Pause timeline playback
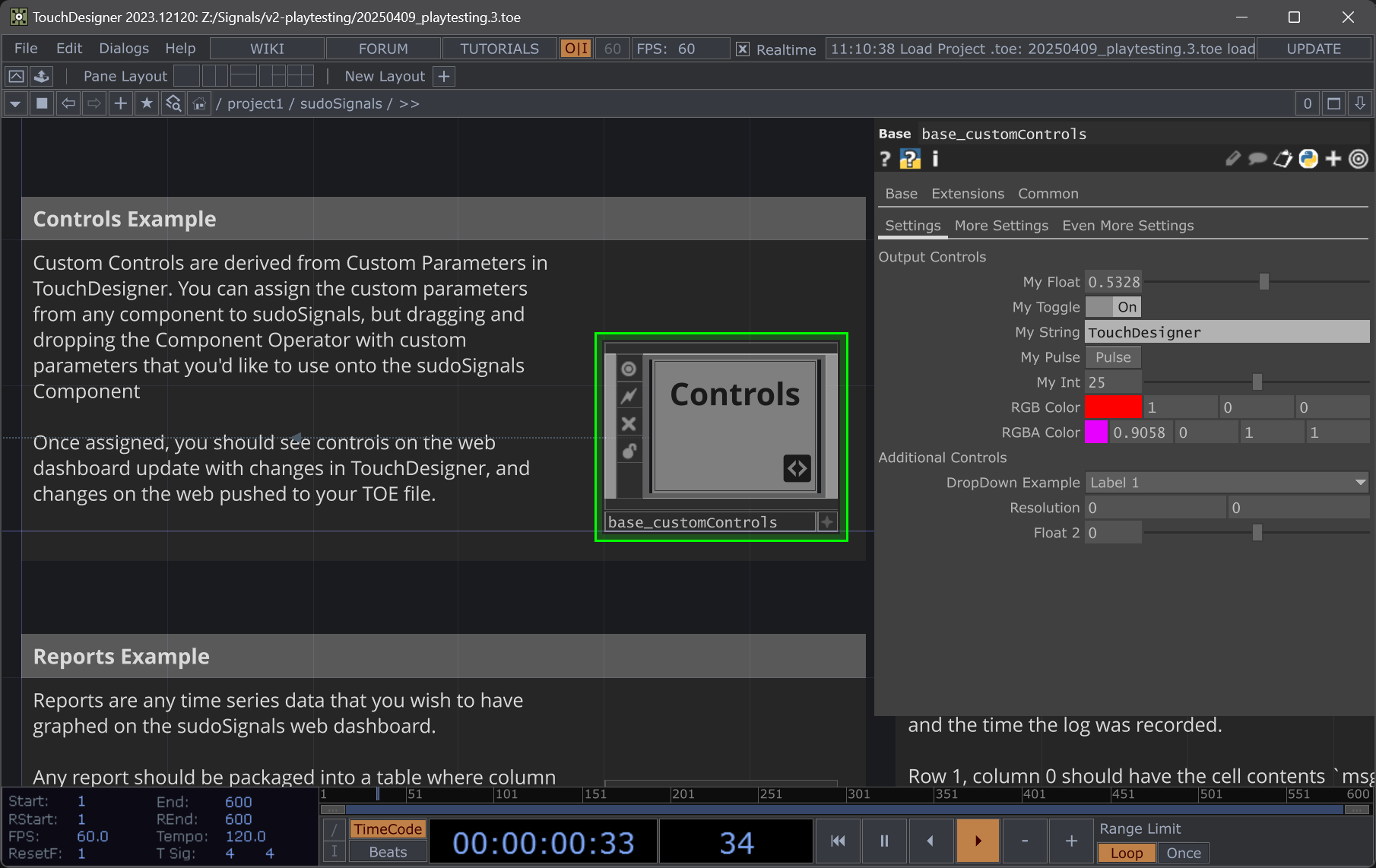The image size is (1376, 868). click(x=884, y=841)
